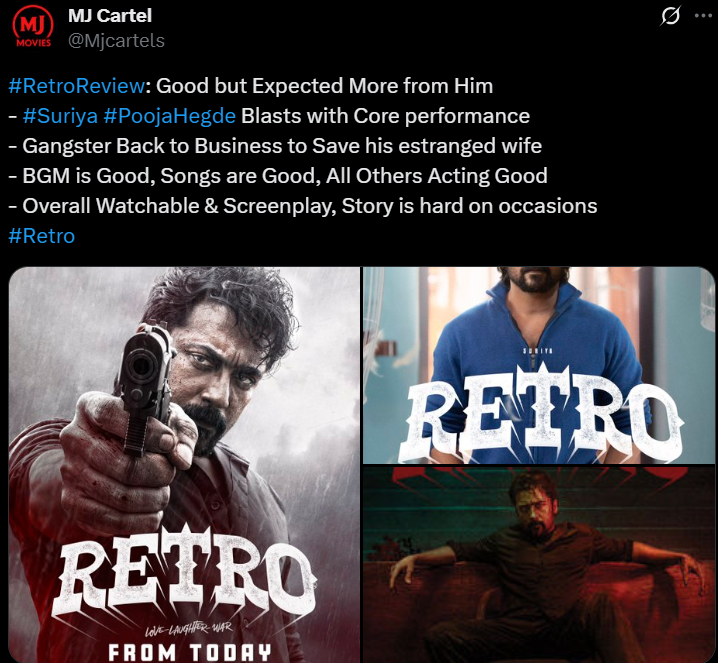Image resolution: width=718 pixels, height=663 pixels.
Task: Follow the #Suriya hashtag link
Action: 60,116
